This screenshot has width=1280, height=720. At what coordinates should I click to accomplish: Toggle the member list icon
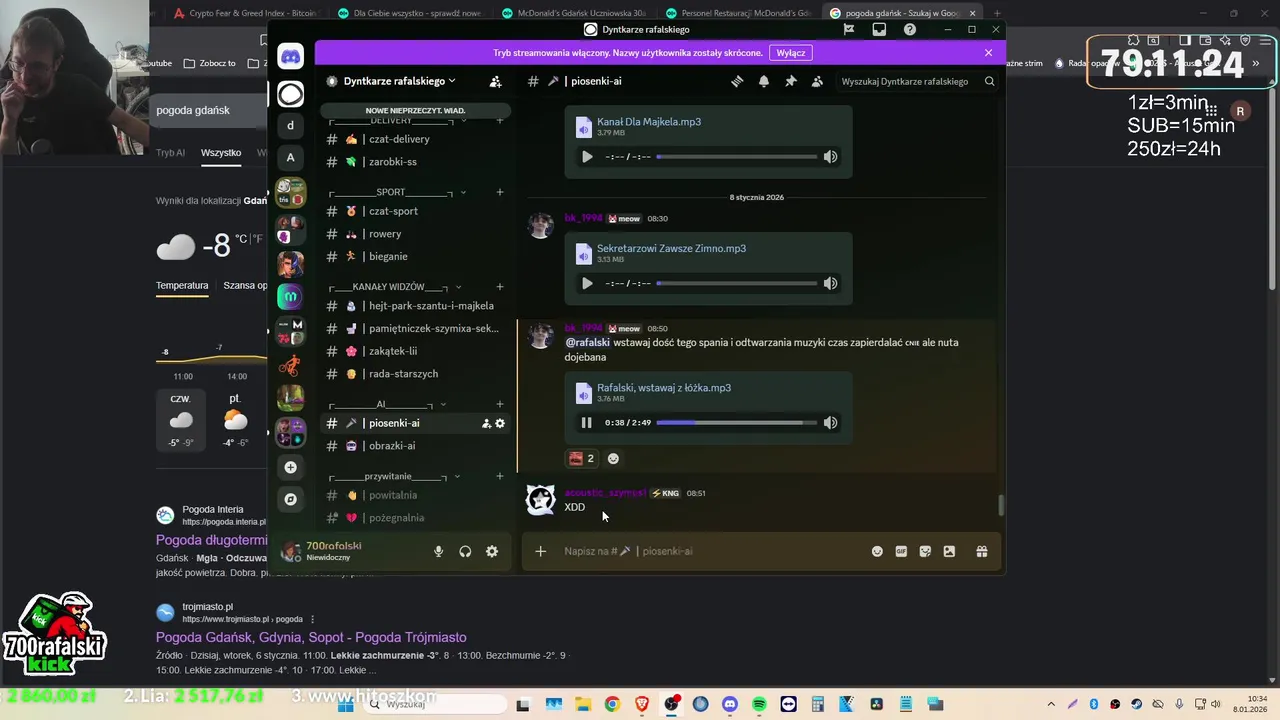coord(818,81)
